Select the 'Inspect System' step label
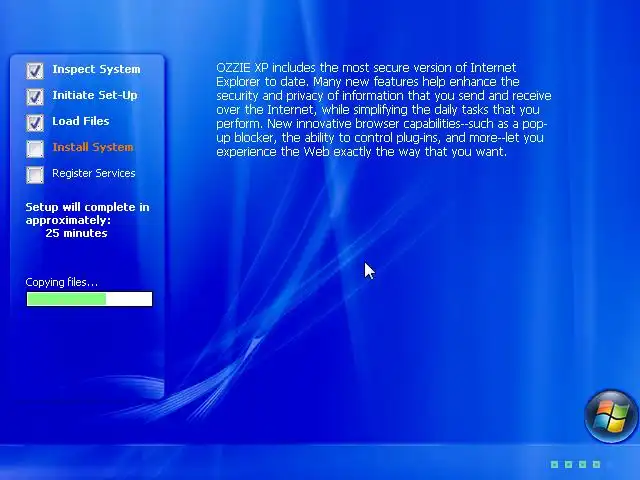Viewport: 640px width, 480px height. tap(96, 69)
